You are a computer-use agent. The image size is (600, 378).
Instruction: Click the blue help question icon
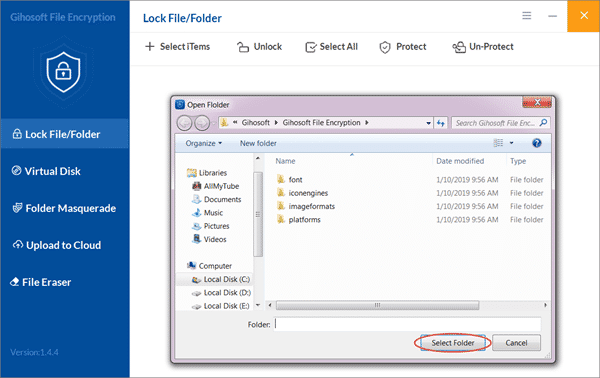[536, 143]
